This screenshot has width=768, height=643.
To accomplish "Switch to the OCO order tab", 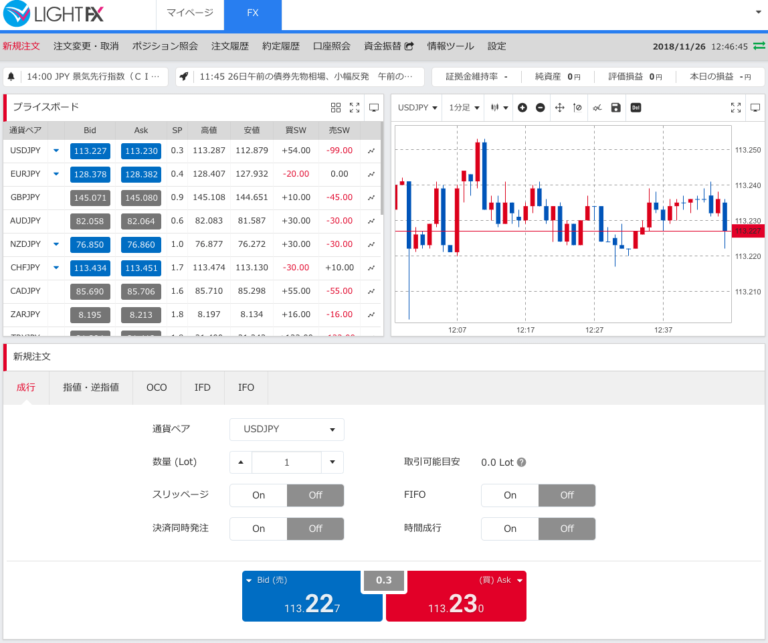I will [157, 387].
